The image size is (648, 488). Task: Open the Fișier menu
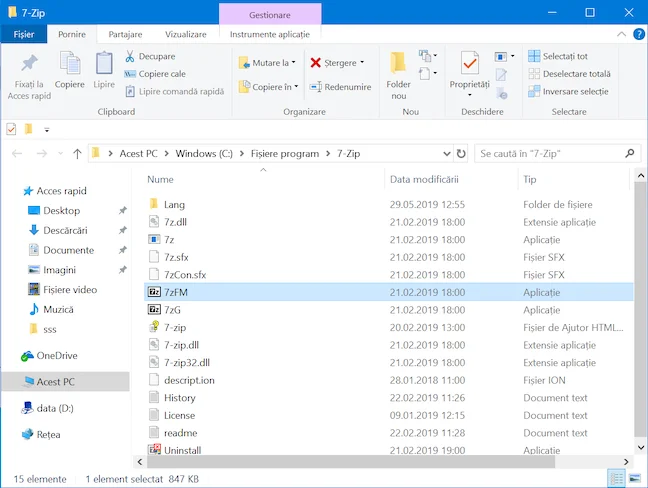24,34
